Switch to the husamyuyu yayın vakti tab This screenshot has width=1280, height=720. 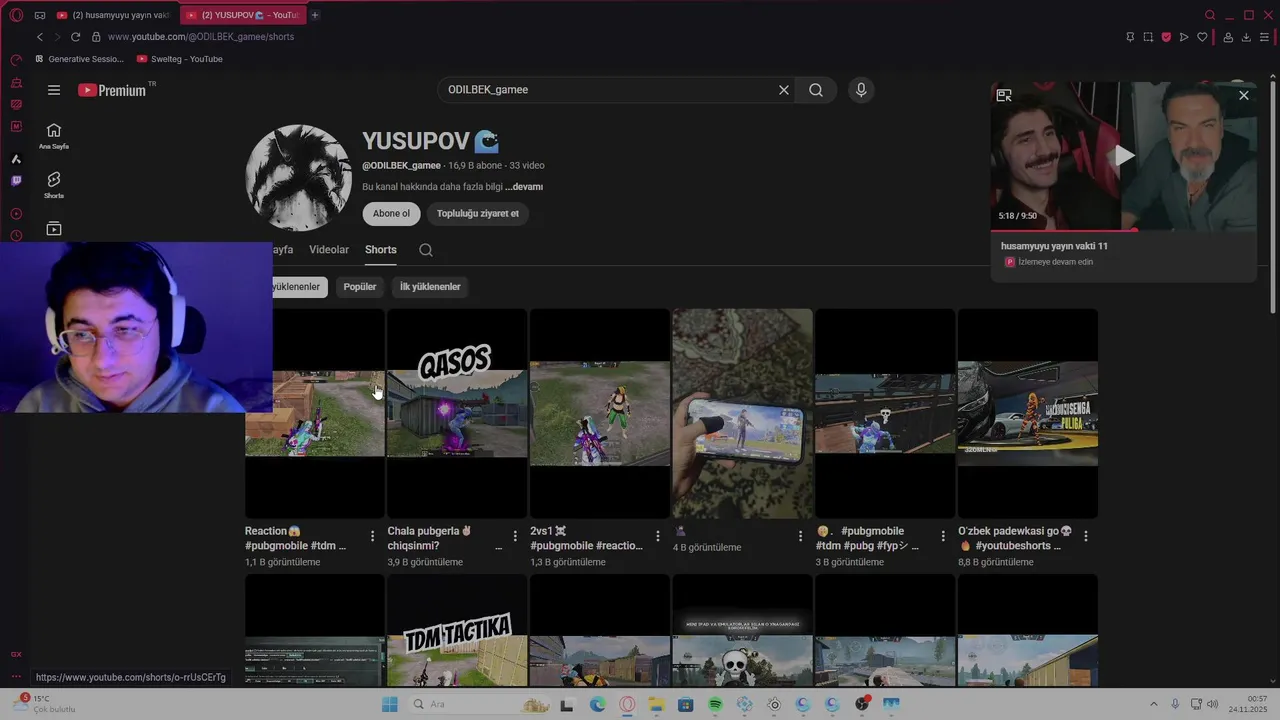click(x=113, y=15)
